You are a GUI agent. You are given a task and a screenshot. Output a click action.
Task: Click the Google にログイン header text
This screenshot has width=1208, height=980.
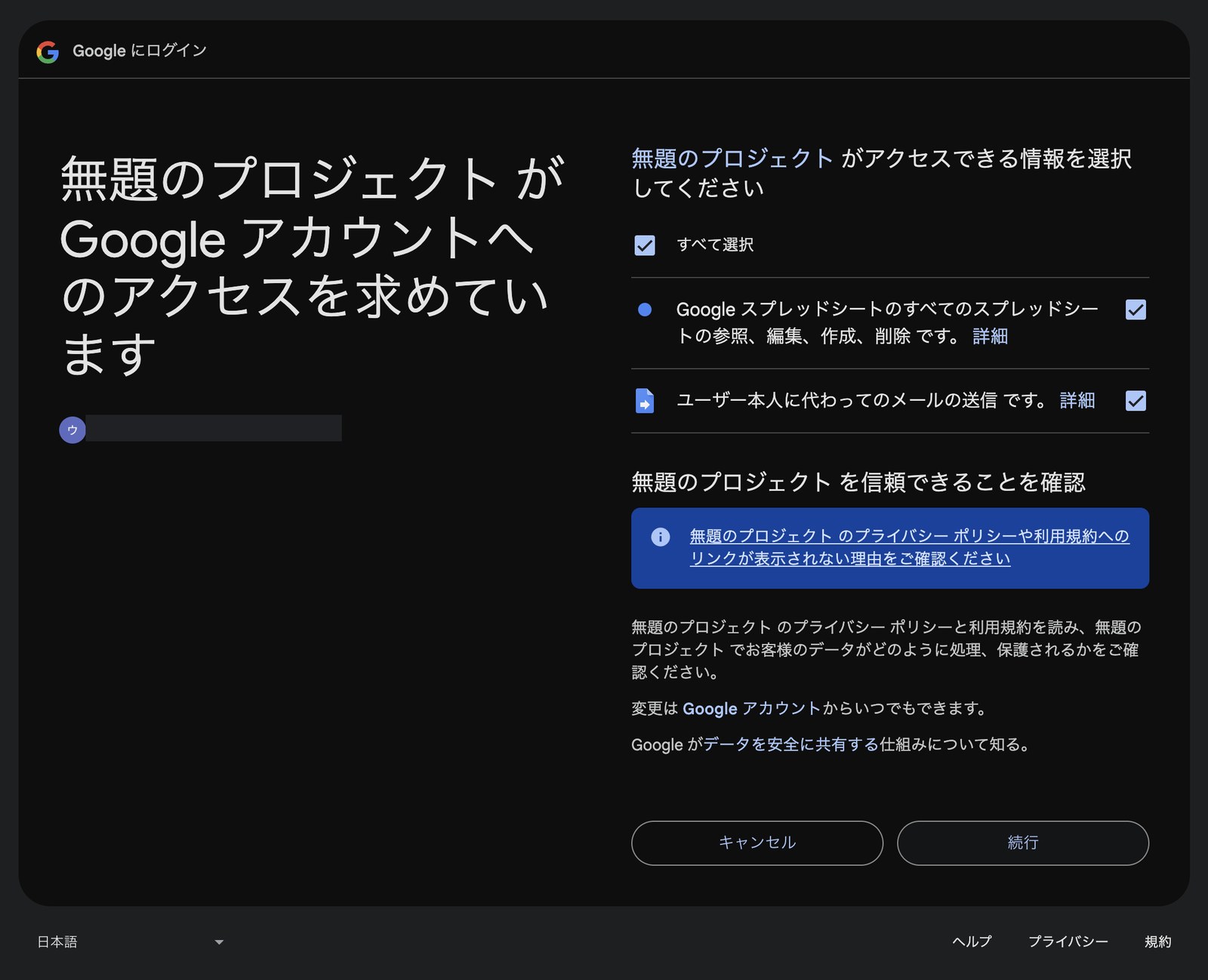click(x=140, y=51)
